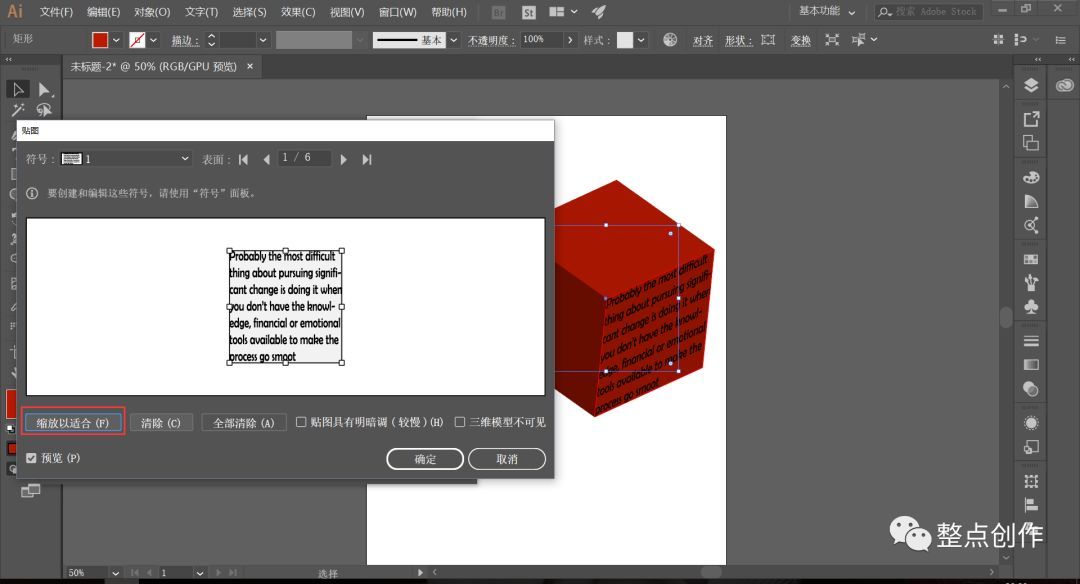Go to first surface in Map Art dialog
This screenshot has height=584, width=1080.
(x=243, y=160)
